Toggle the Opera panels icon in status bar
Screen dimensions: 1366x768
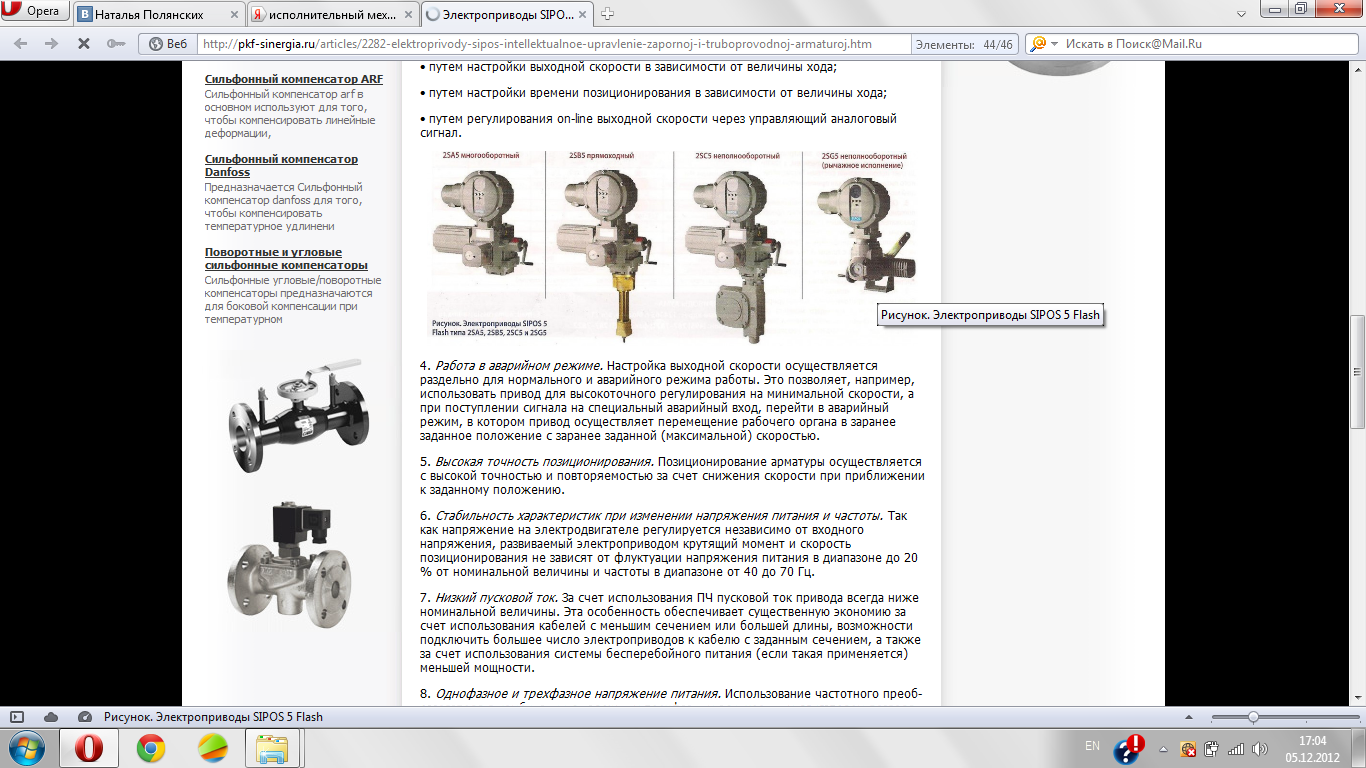[x=16, y=717]
